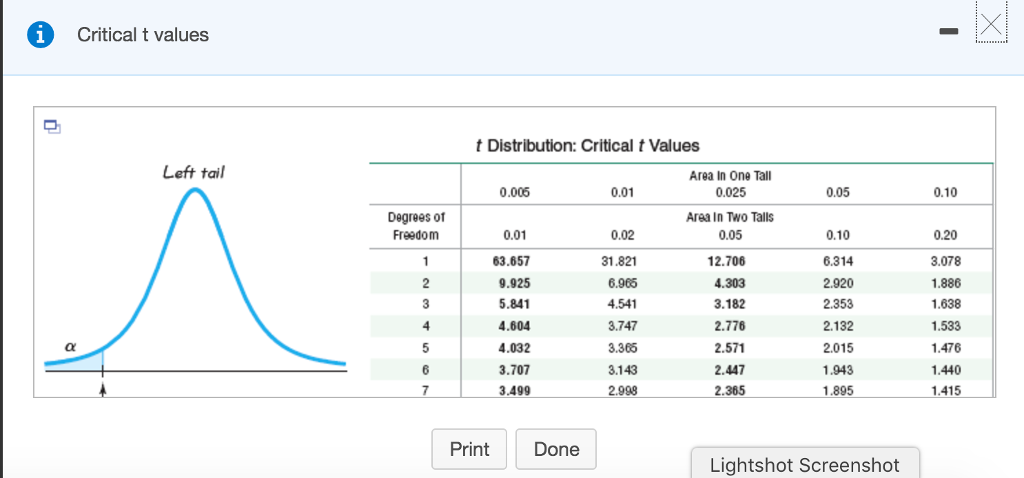Click the 0.20 two-tails column header
The width and height of the screenshot is (1024, 478).
click(x=945, y=235)
